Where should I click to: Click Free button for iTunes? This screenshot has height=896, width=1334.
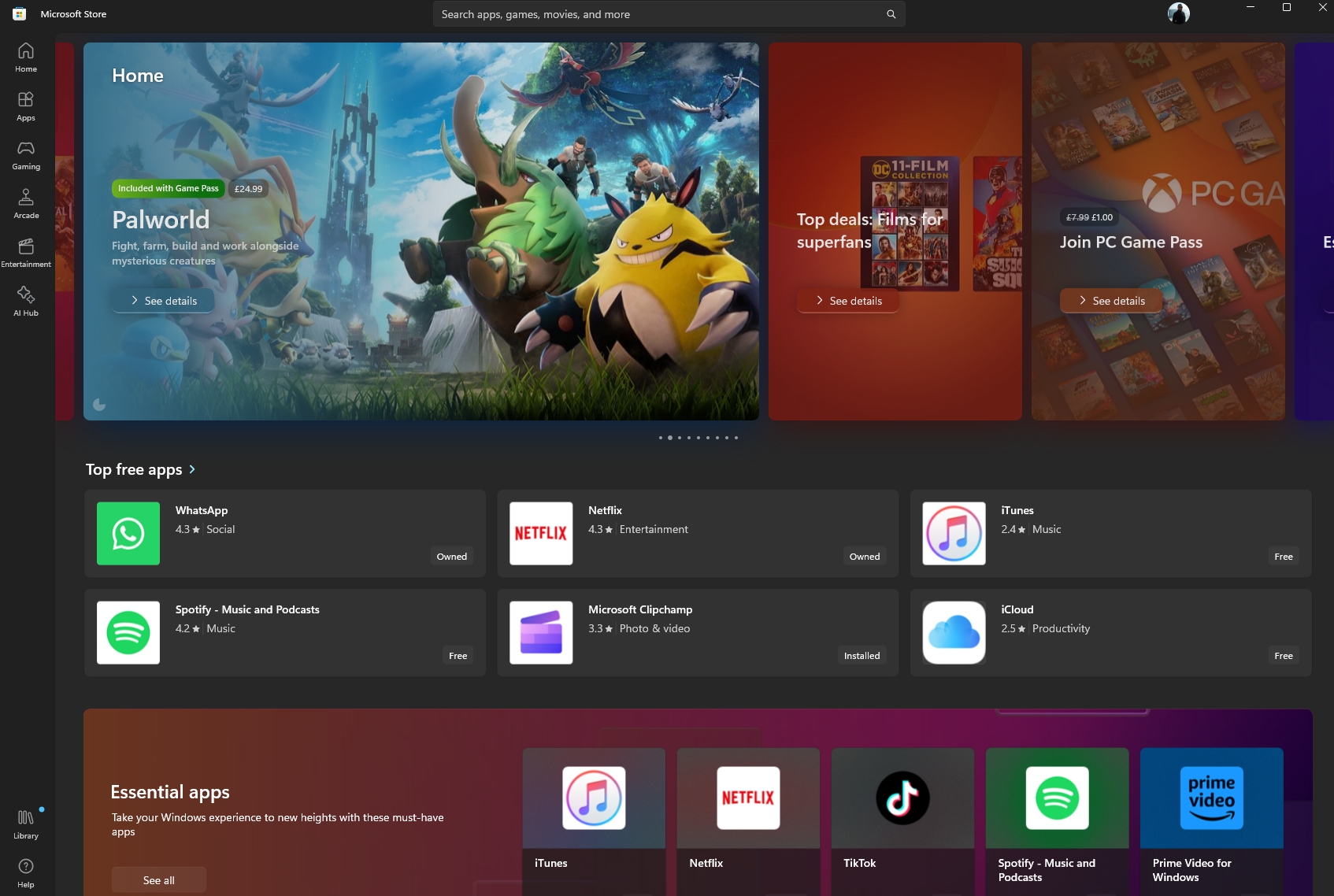[1284, 557]
